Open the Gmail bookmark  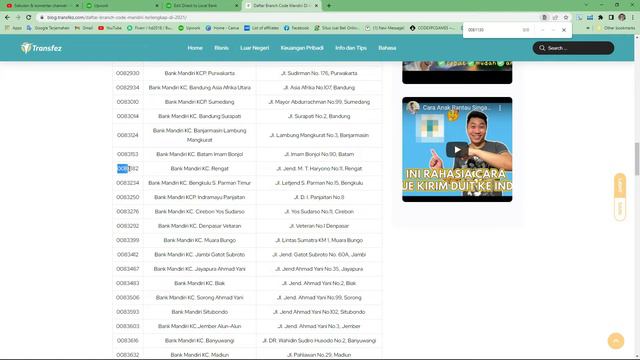point(84,28)
